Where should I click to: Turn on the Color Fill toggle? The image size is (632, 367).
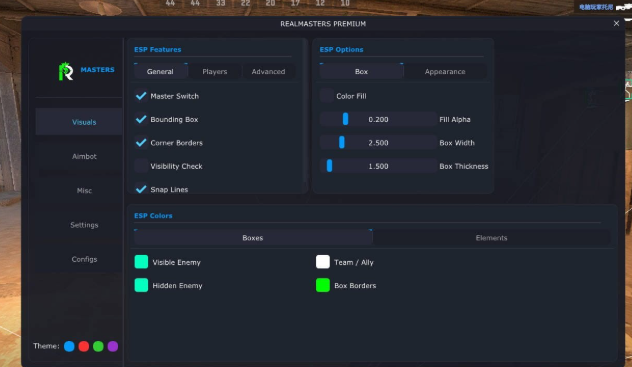pyautogui.click(x=327, y=96)
